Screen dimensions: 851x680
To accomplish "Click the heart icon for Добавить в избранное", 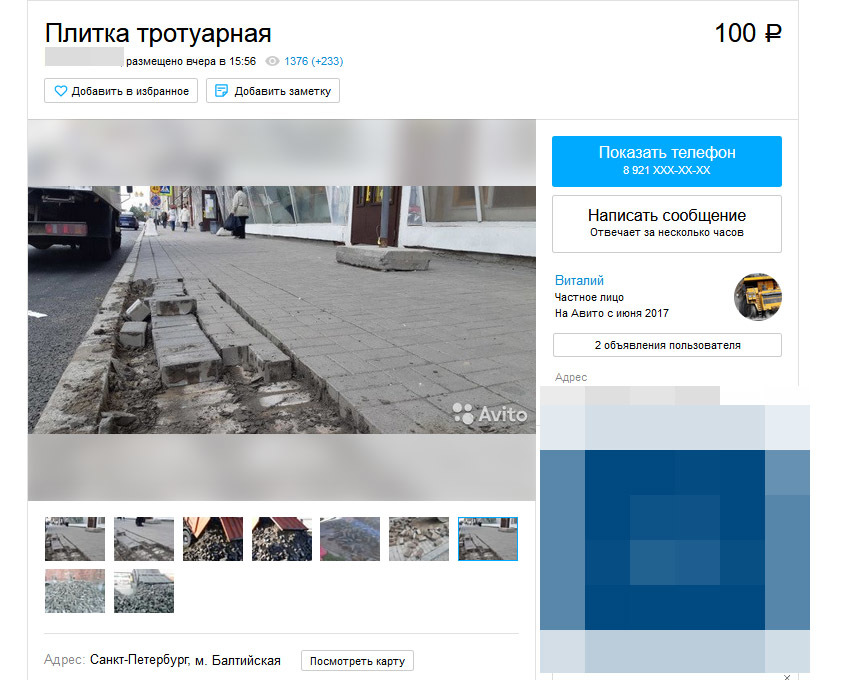I will pos(60,91).
